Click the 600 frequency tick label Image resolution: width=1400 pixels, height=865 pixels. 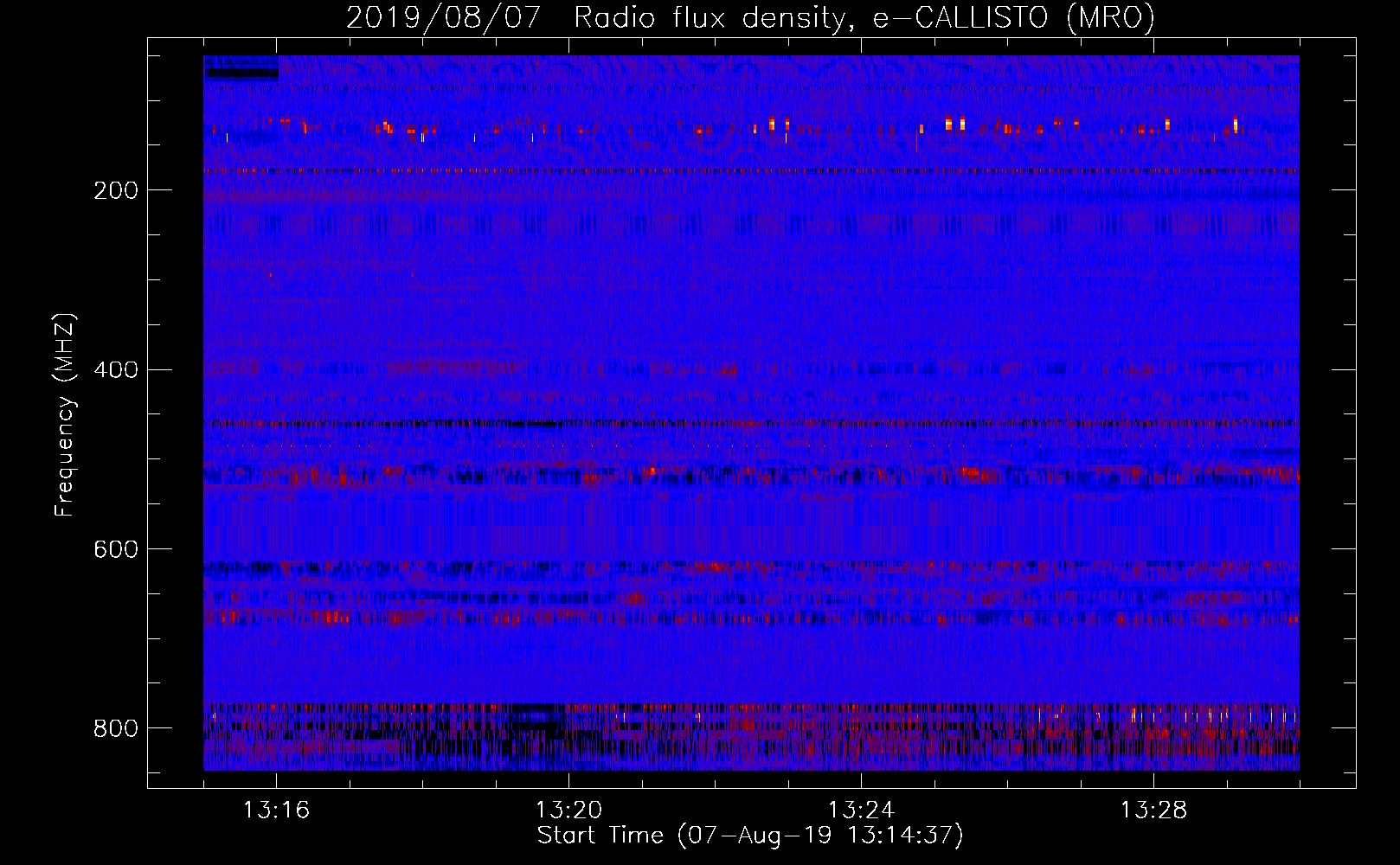116,549
